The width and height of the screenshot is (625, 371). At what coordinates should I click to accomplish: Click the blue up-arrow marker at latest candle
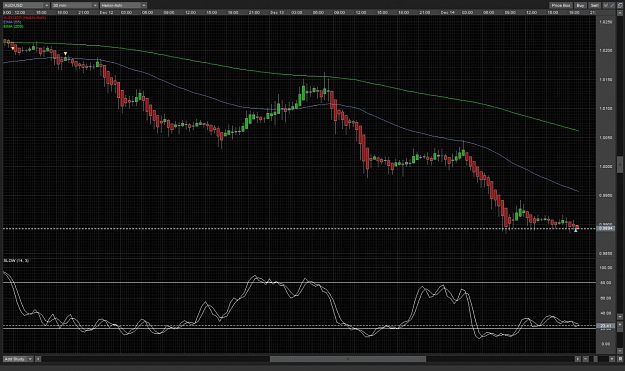point(576,230)
